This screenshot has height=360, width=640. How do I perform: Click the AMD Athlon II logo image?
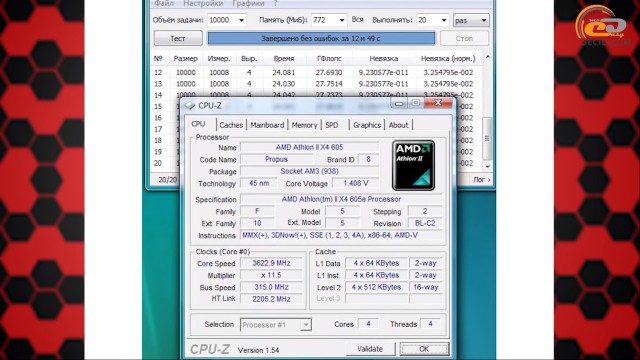click(x=413, y=166)
